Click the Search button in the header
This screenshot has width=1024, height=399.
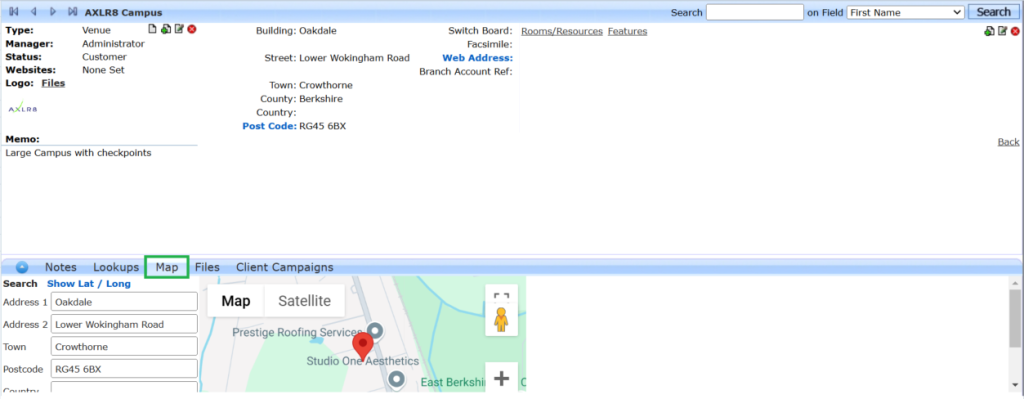tap(993, 12)
